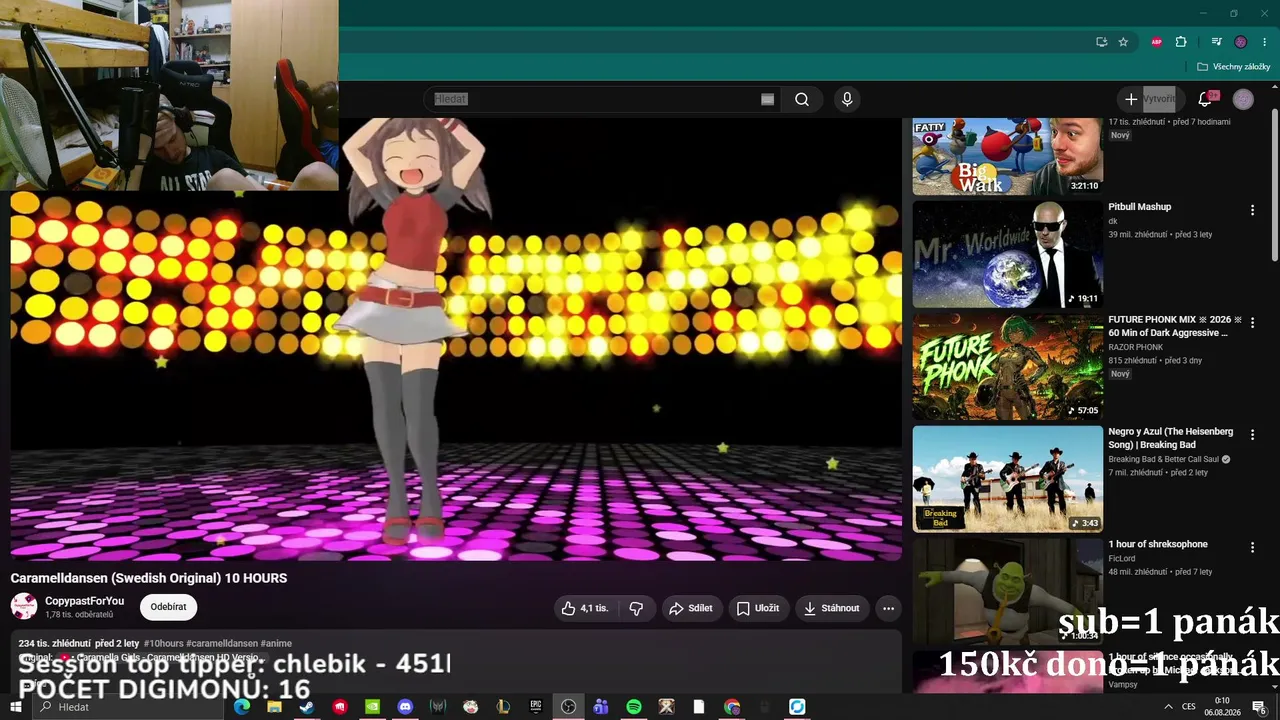Open Microsoft Edge from the taskbar
Image resolution: width=1280 pixels, height=720 pixels.
tap(241, 707)
